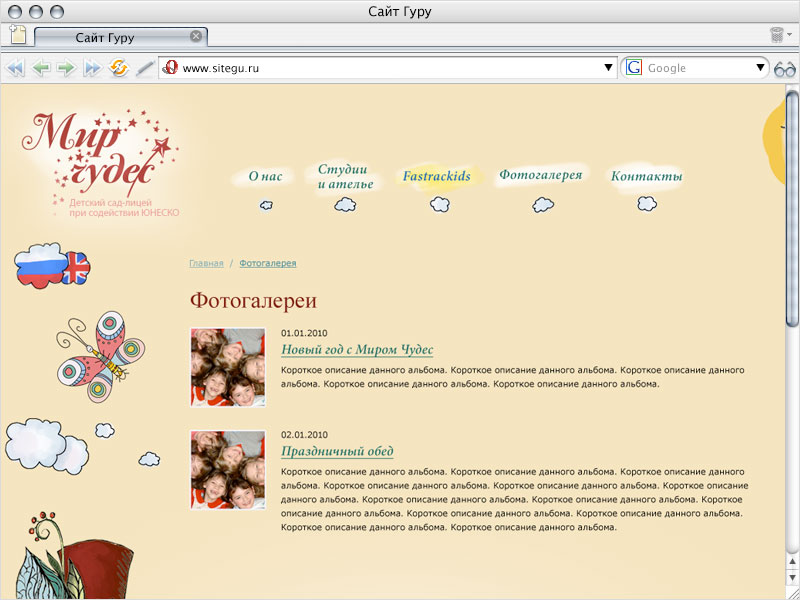This screenshot has height=600, width=800.
Task: Open the Новый год с Миром Чудес album link
Action: tap(357, 350)
